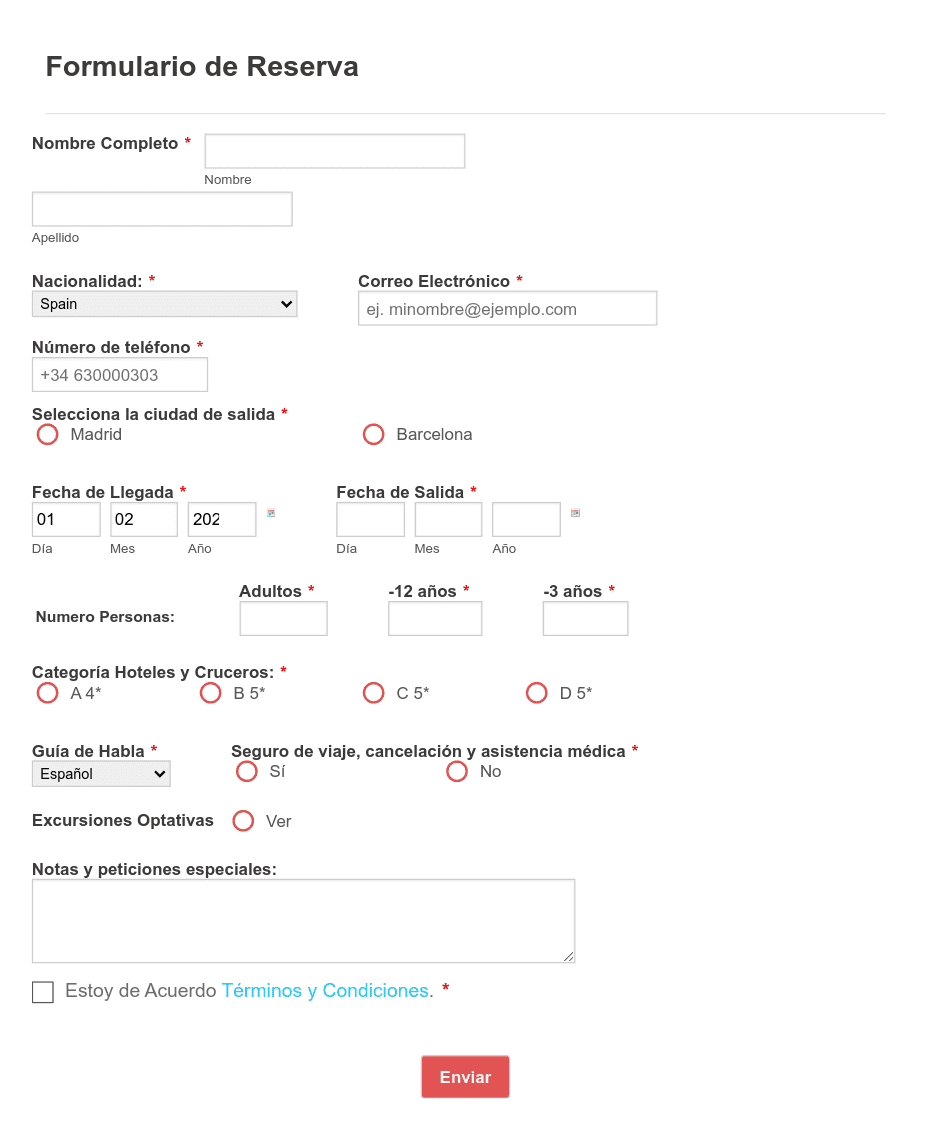930x1124 pixels.
Task: Click the Términos y Condiciones link
Action: tap(324, 990)
